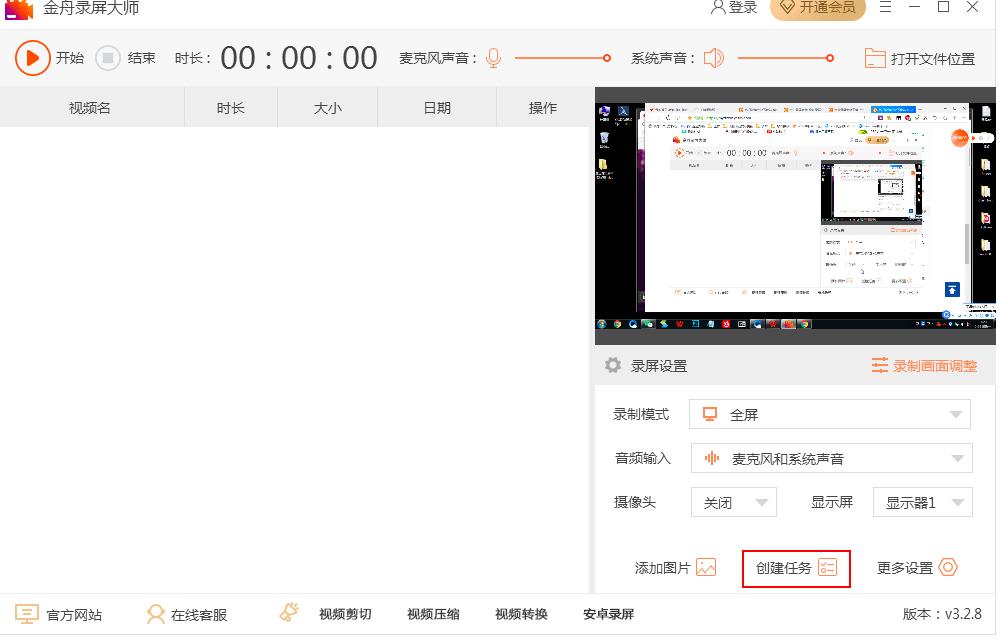Click 录制画面调整 adjust recording screen

click(x=924, y=366)
